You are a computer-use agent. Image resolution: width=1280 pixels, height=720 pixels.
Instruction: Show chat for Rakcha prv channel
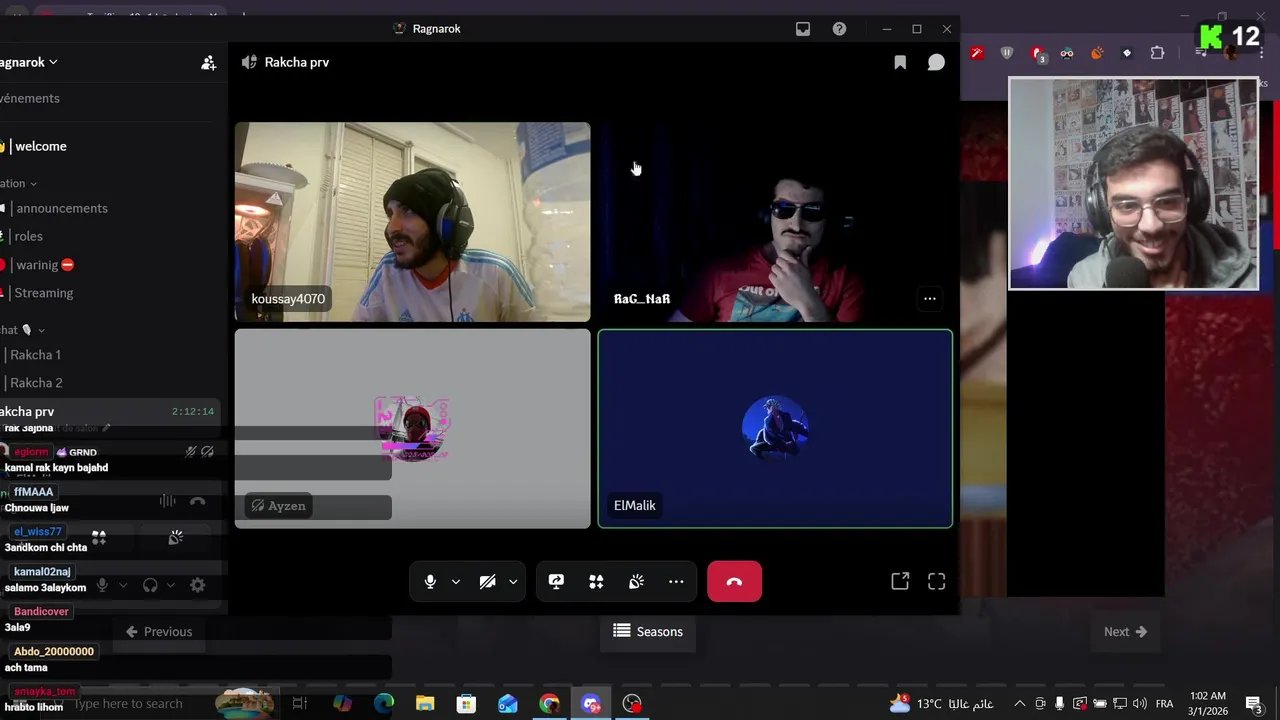click(936, 62)
